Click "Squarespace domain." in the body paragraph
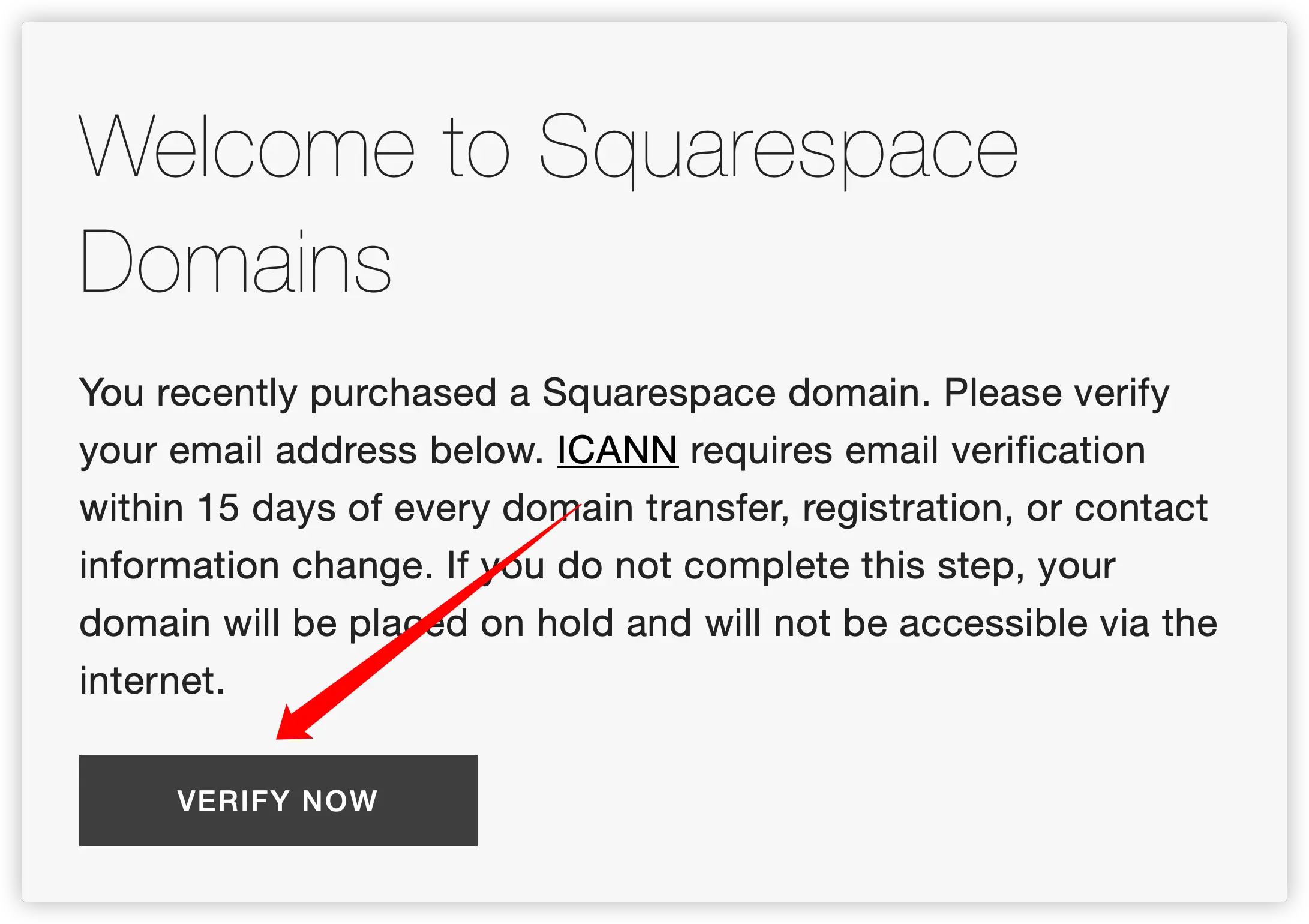The image size is (1309, 924). (x=736, y=394)
